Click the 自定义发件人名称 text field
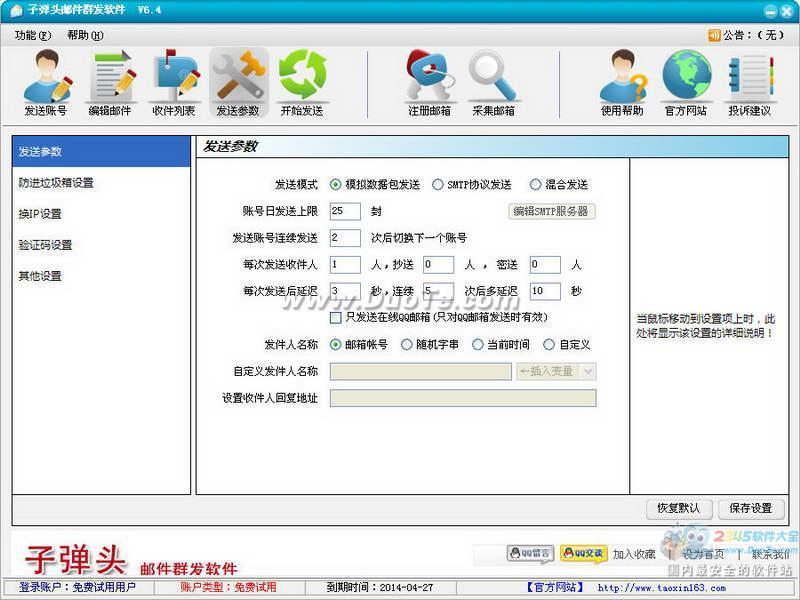The image size is (800, 600). coord(420,371)
